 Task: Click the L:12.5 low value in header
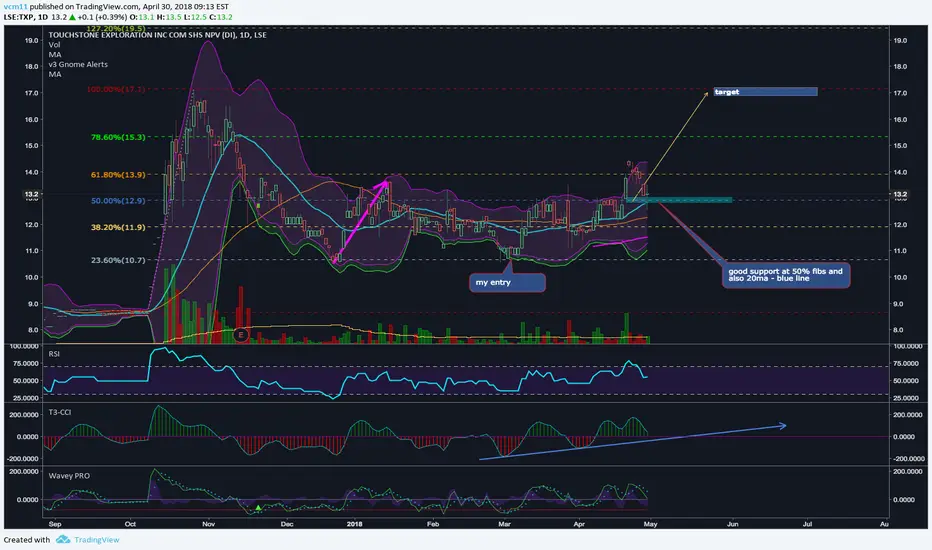(x=194, y=17)
